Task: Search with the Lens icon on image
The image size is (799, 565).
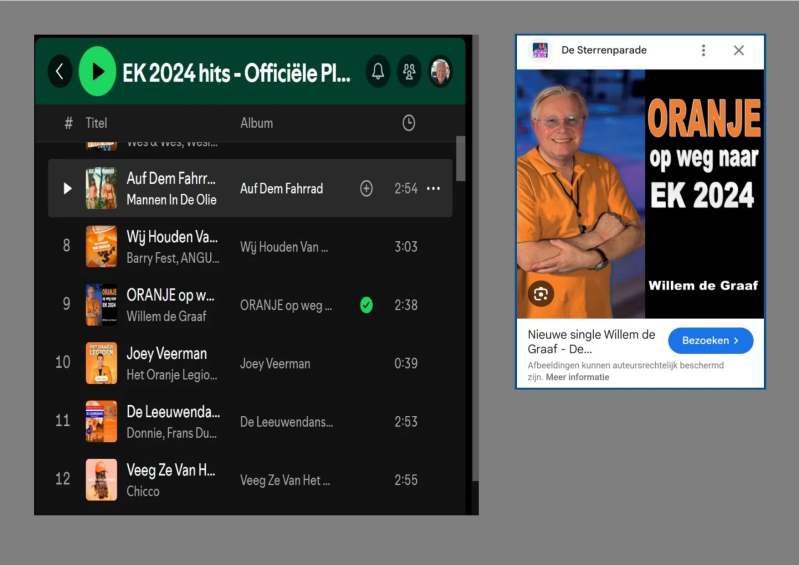Action: pyautogui.click(x=541, y=293)
